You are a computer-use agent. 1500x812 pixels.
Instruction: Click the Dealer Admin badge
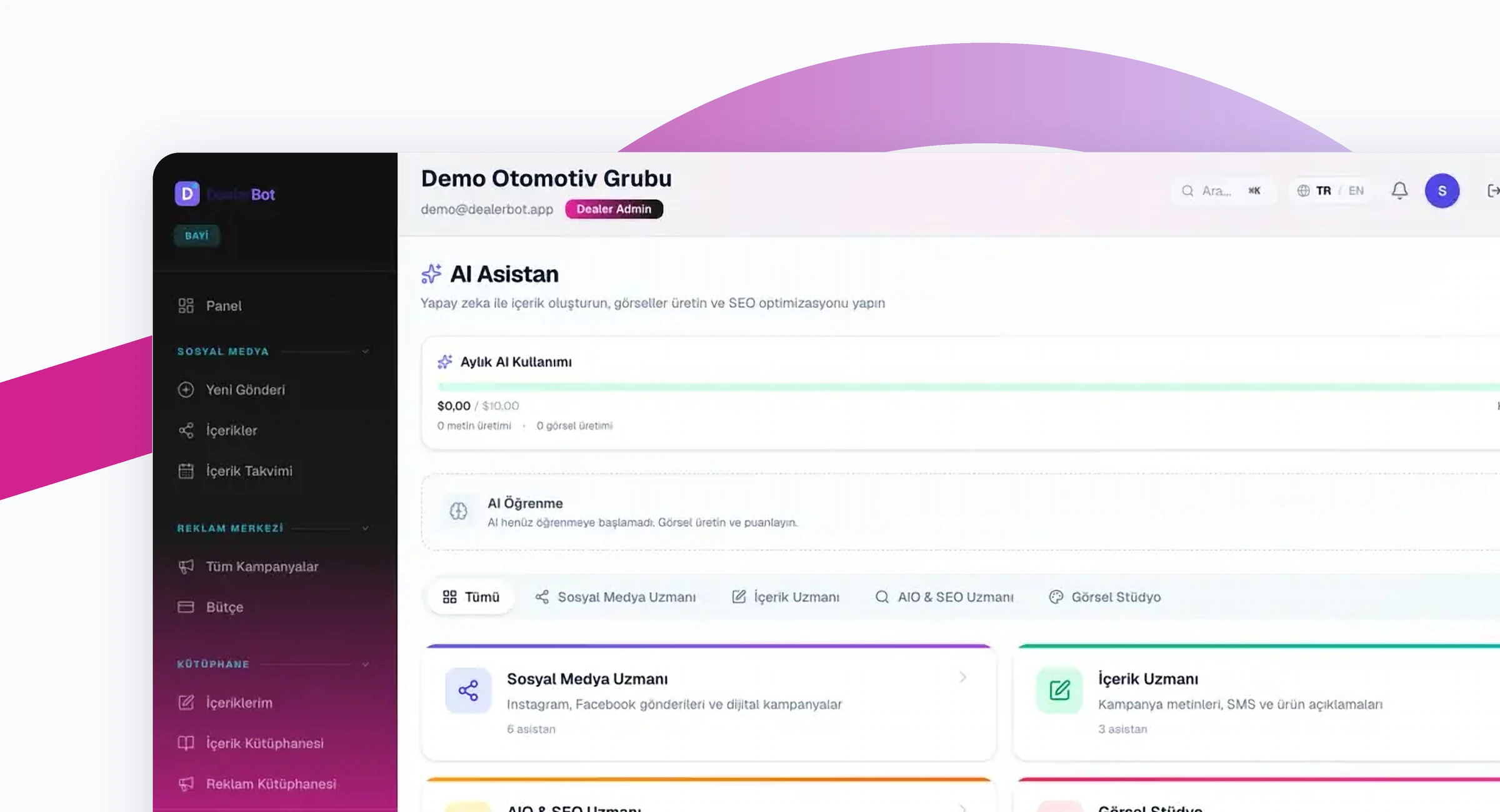coord(614,209)
